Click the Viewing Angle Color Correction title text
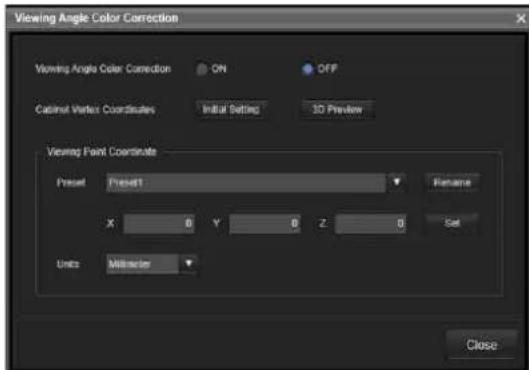529x370 pixels. pyautogui.click(x=96, y=18)
